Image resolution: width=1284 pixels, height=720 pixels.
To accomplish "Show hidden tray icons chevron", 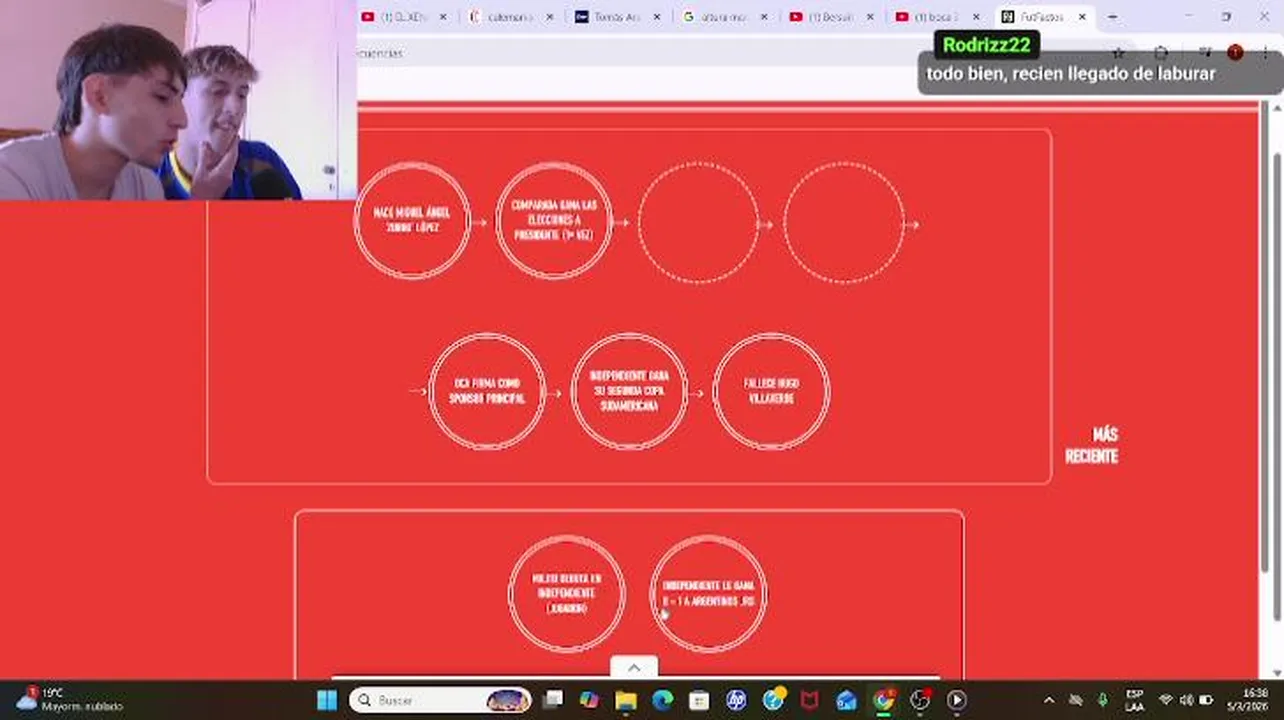I will click(1049, 700).
